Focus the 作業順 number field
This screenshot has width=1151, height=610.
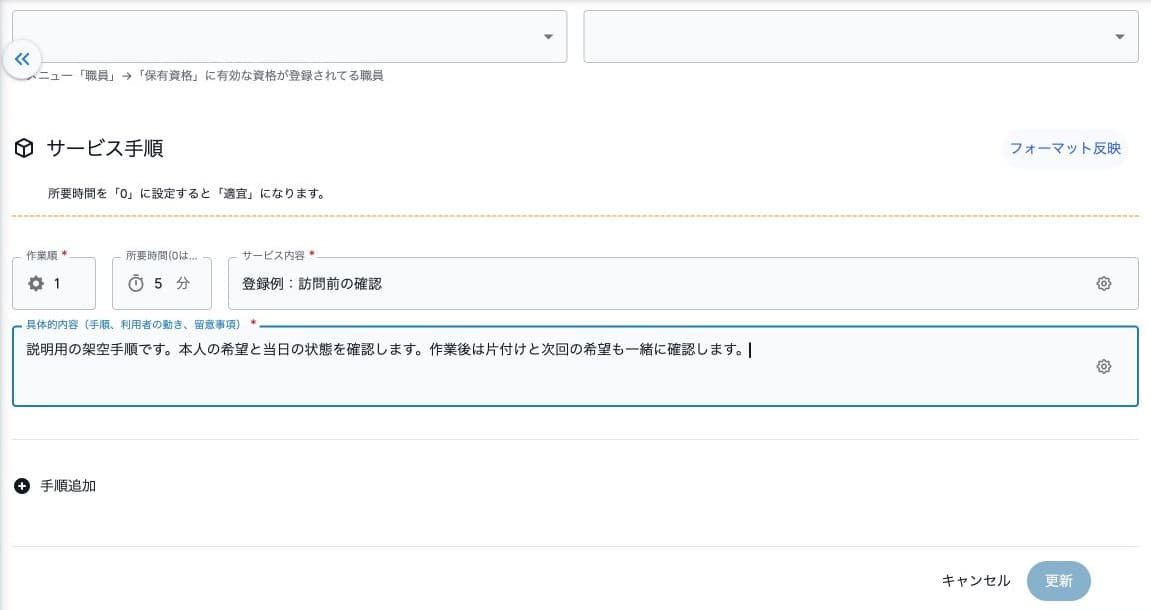pyautogui.click(x=54, y=283)
